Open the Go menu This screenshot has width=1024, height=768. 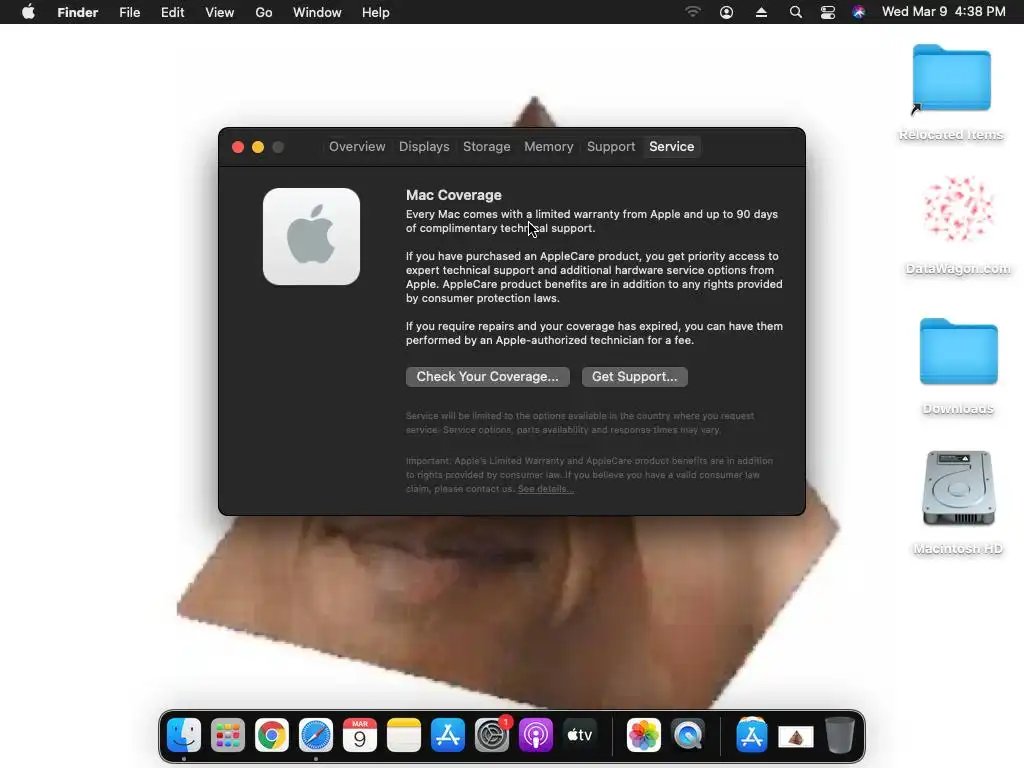pos(264,12)
